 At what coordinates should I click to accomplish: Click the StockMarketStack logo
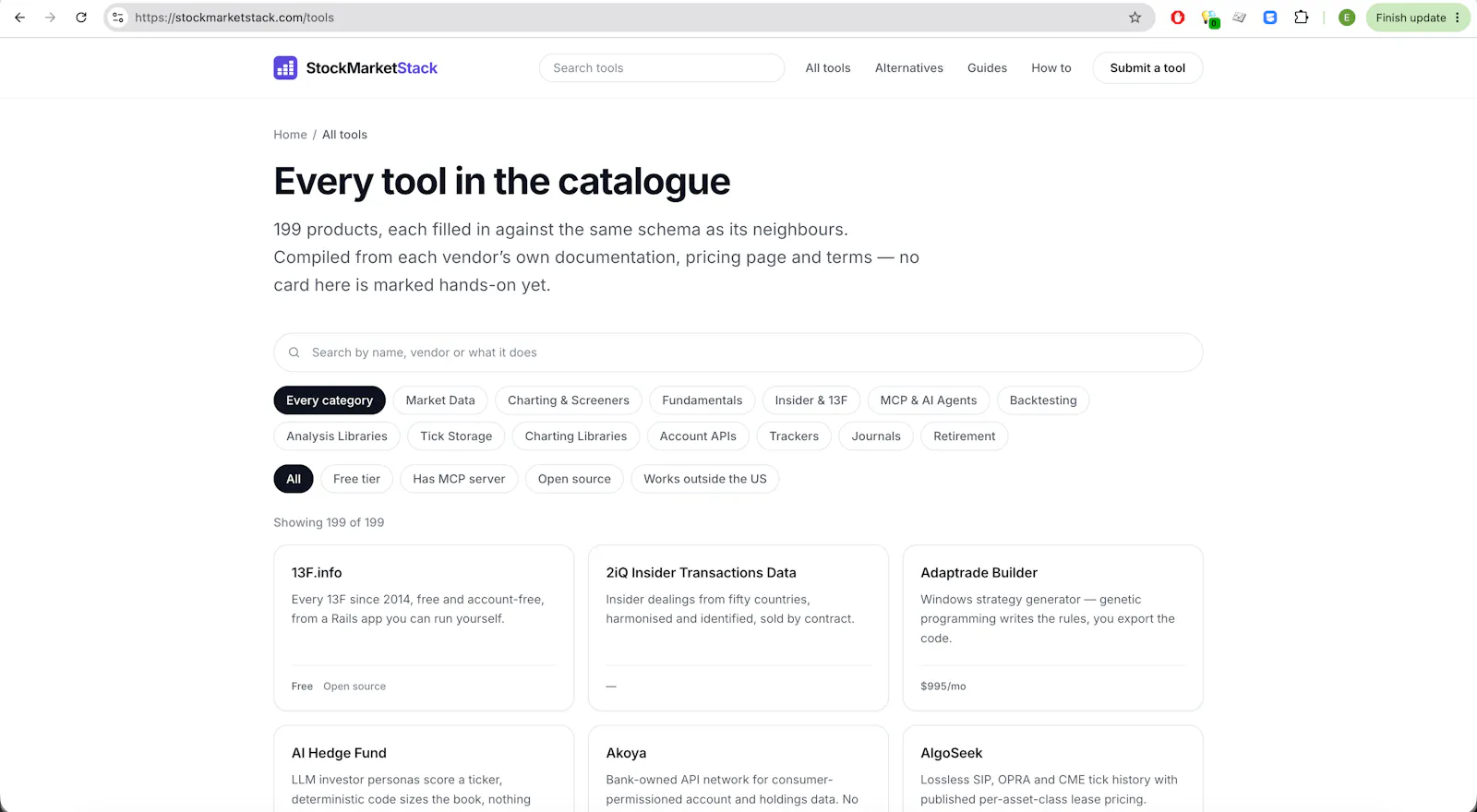click(355, 68)
